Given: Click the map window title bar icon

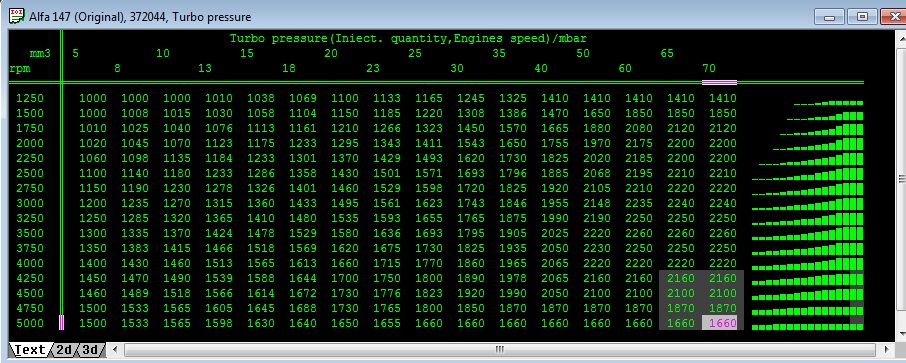Looking at the screenshot, I should 17,17.
